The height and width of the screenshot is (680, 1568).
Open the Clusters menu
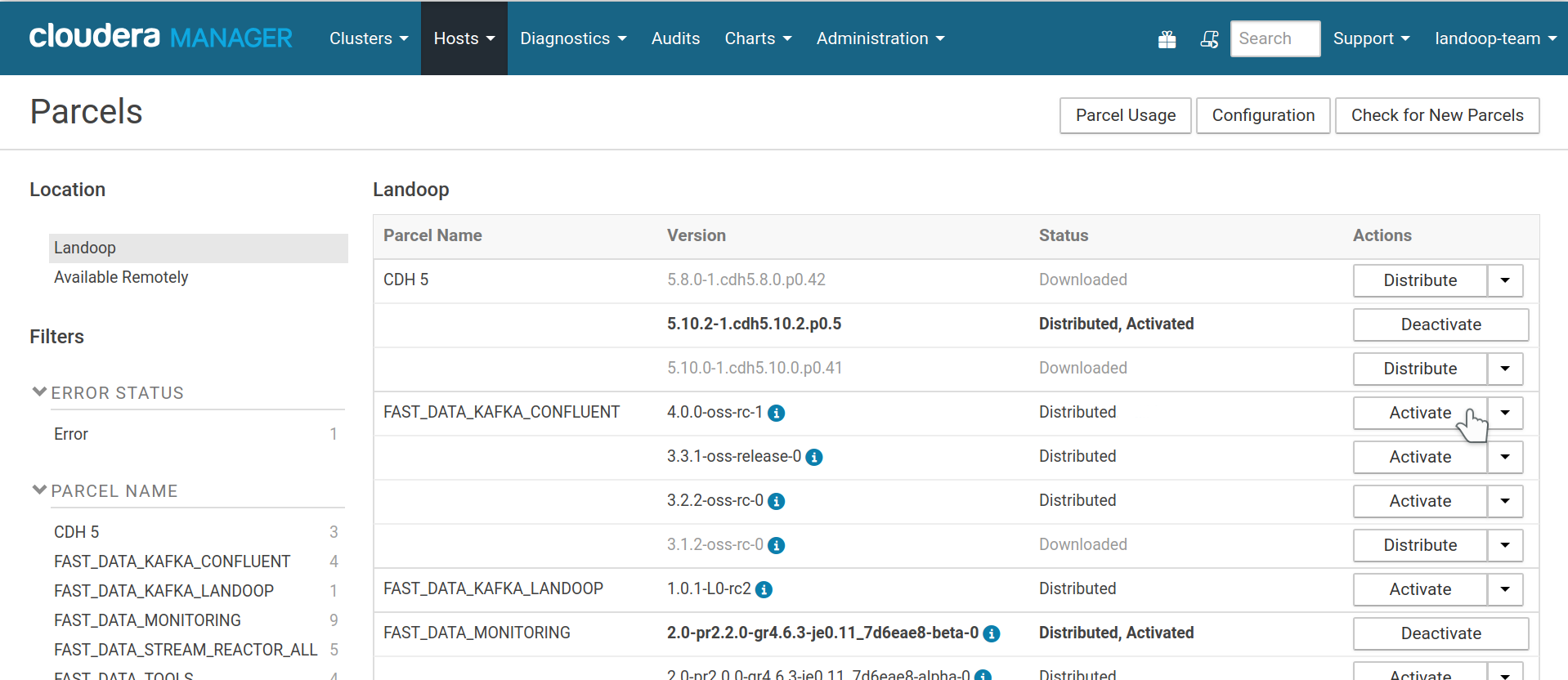pos(369,38)
